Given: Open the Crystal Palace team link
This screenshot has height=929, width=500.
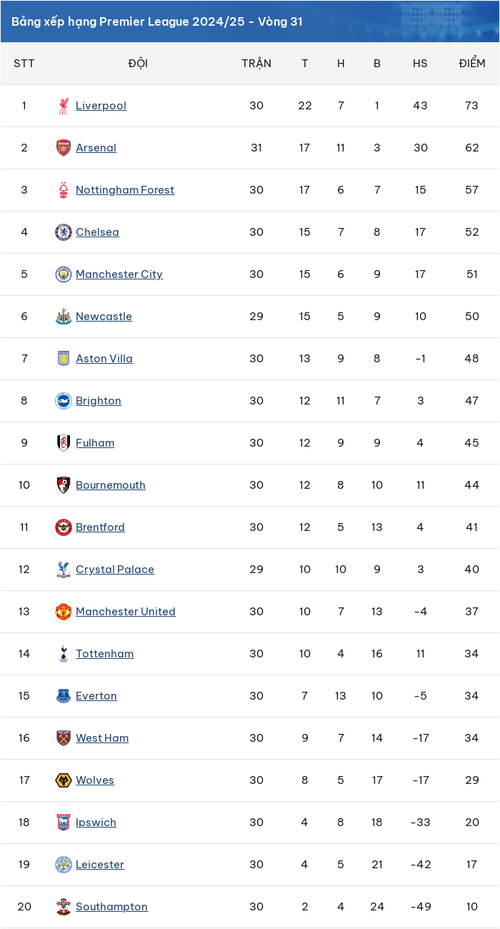Looking at the screenshot, I should coord(115,569).
